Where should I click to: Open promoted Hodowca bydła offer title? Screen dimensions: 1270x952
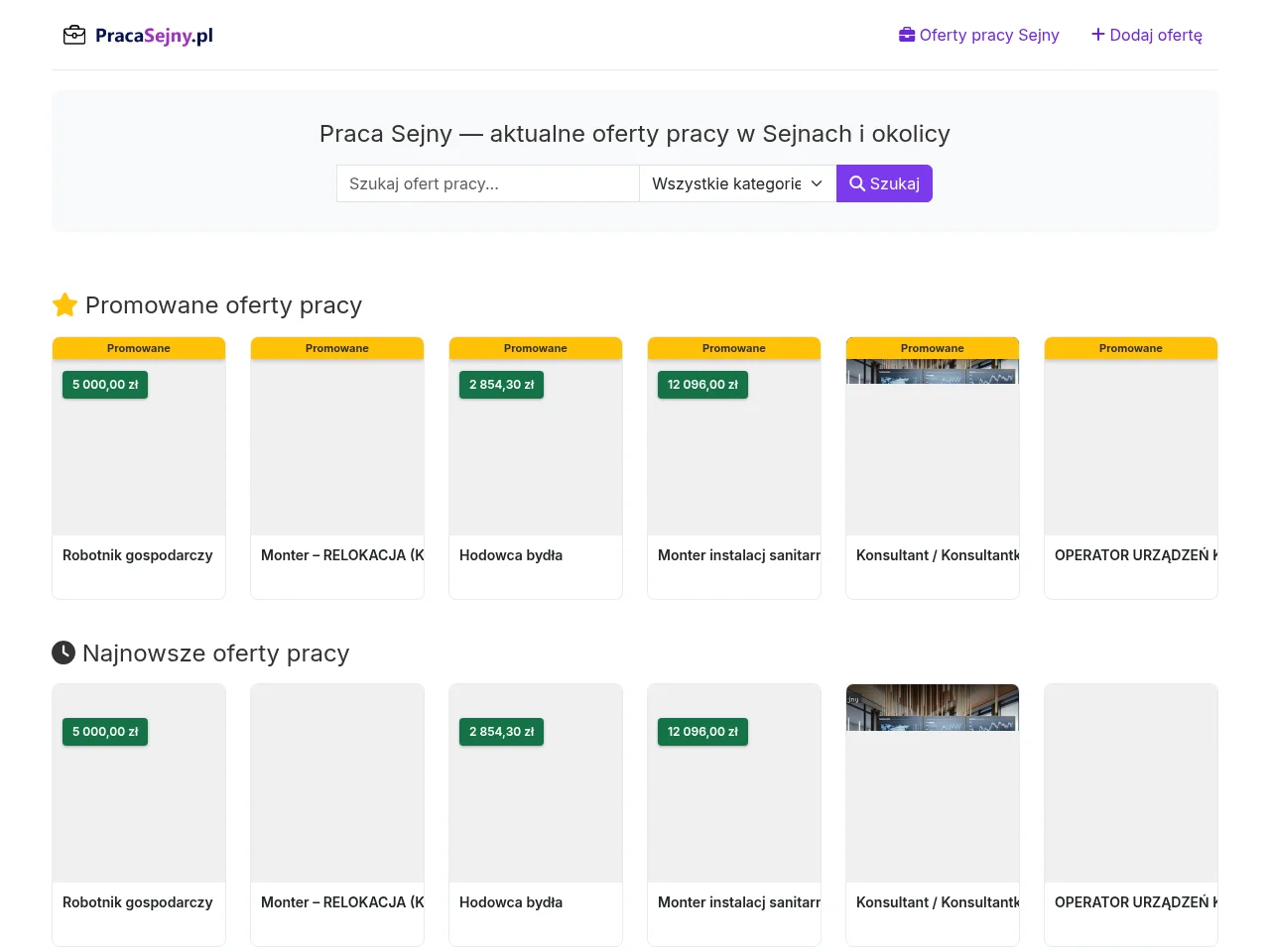click(511, 555)
